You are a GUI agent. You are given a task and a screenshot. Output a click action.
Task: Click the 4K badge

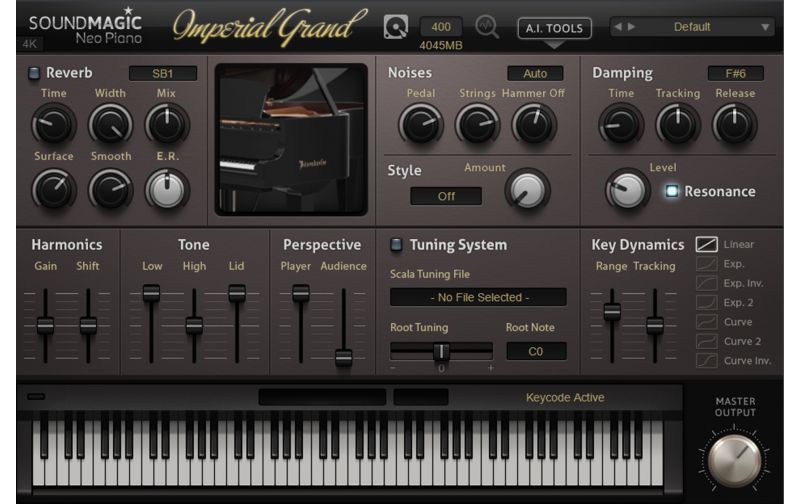[30, 44]
